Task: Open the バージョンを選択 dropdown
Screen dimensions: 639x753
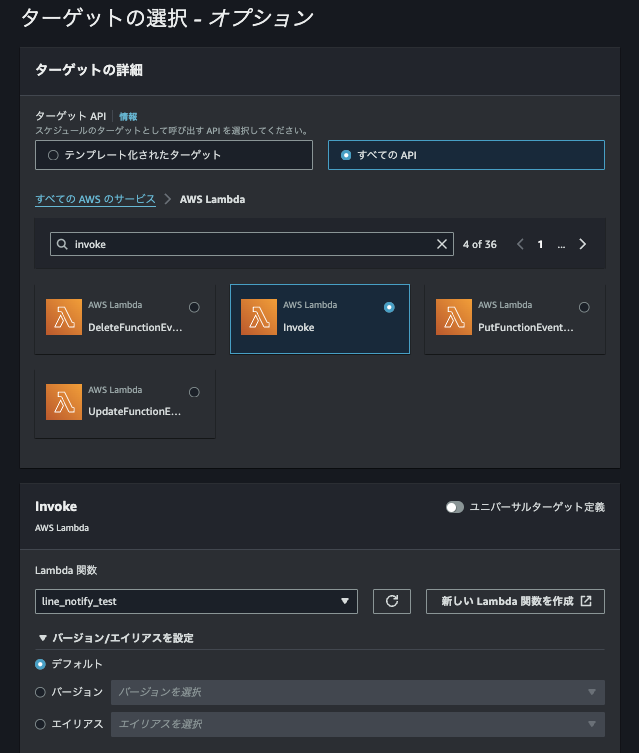Action: pos(358,692)
